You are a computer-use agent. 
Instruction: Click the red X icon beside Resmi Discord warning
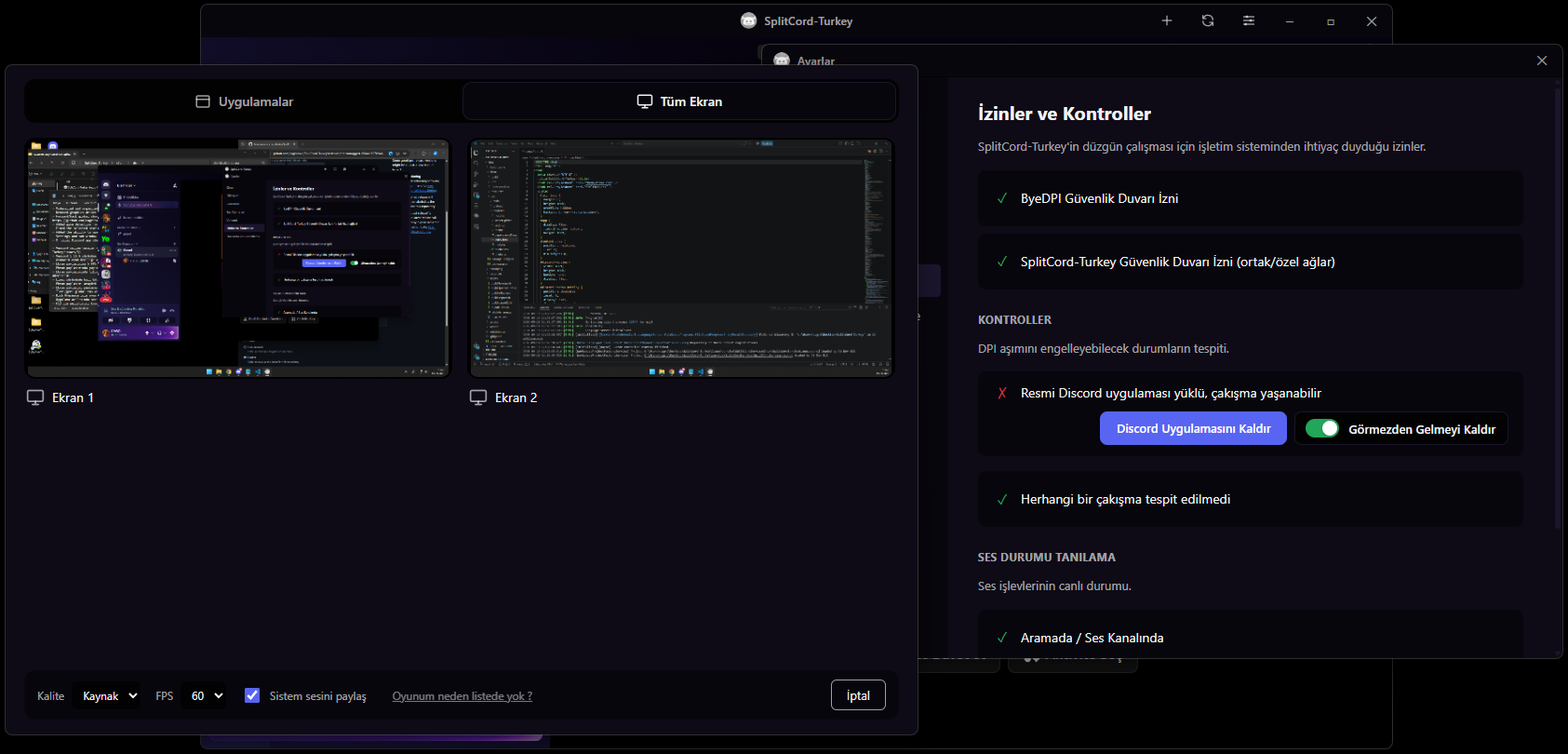[x=1002, y=393]
